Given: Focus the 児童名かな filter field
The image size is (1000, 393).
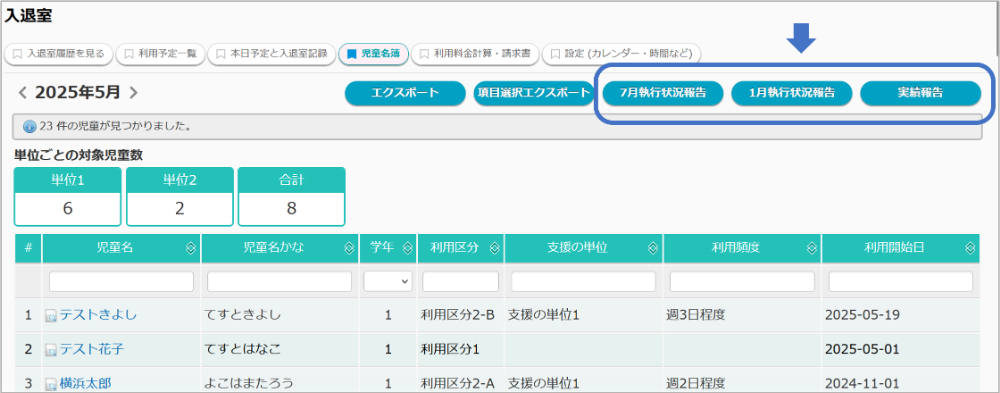Looking at the screenshot, I should tap(279, 281).
